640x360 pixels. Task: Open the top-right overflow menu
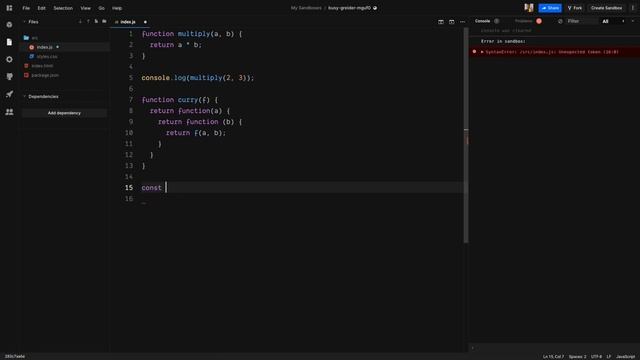click(x=633, y=8)
